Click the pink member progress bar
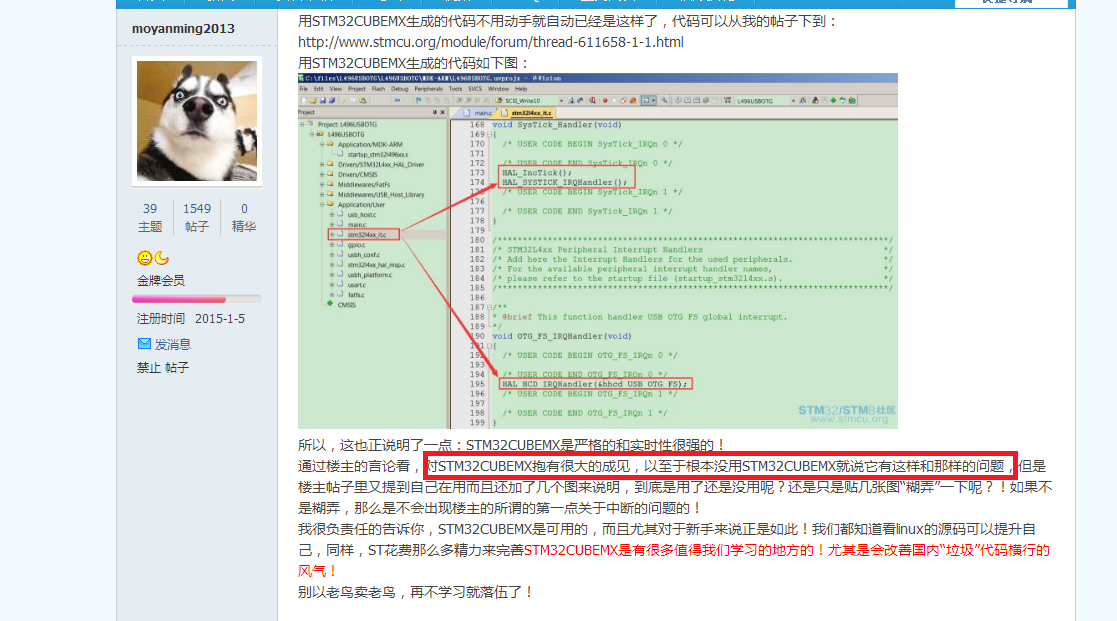Screen dimensions: 1117x621 tap(197, 299)
